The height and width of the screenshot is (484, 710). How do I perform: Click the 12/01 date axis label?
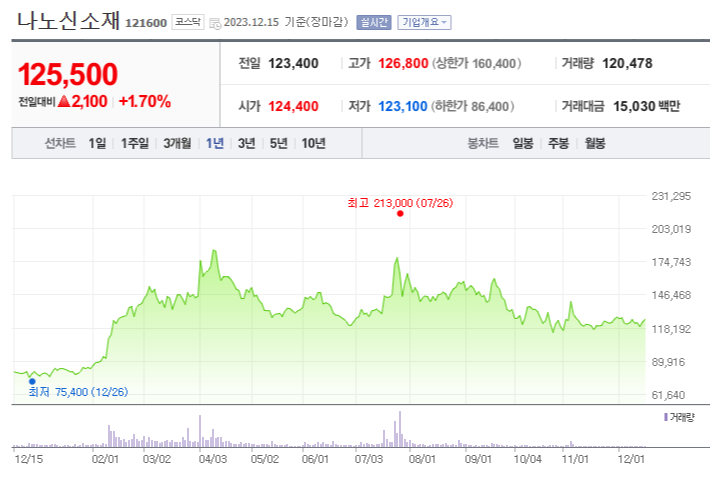(x=631, y=459)
